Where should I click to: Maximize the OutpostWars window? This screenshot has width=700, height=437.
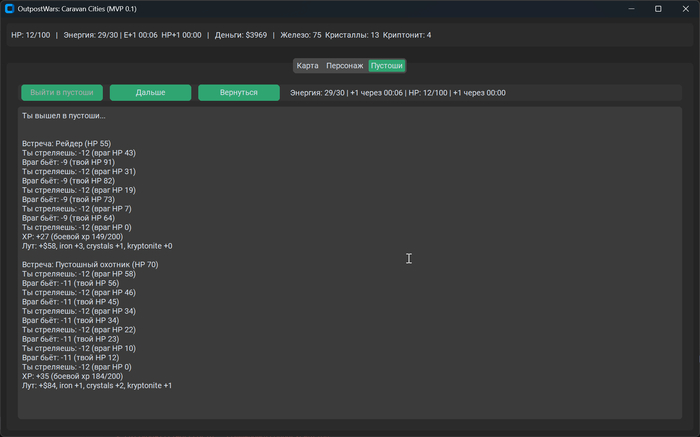658,8
